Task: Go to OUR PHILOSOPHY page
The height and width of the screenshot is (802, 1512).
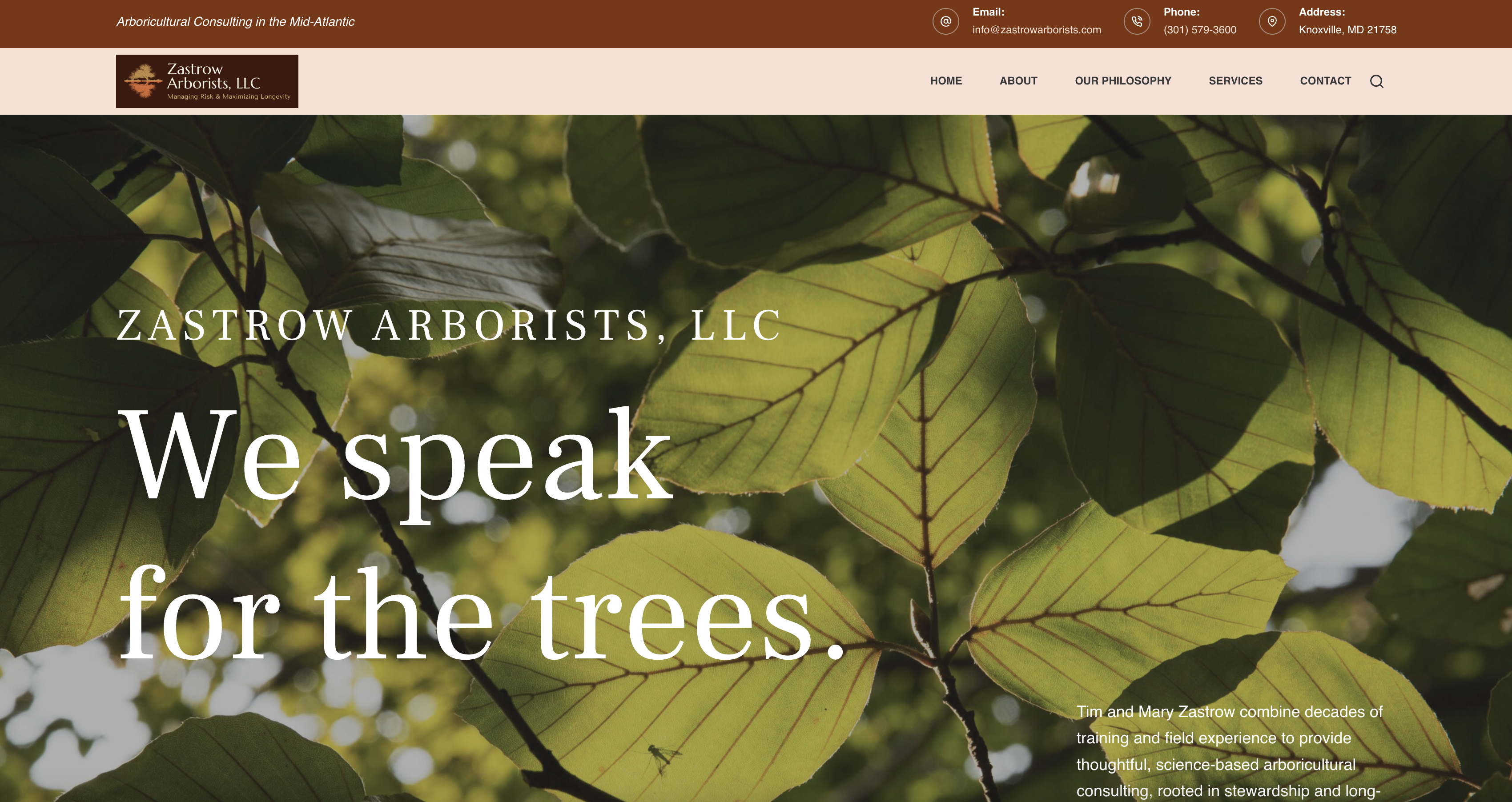Action: coord(1123,81)
